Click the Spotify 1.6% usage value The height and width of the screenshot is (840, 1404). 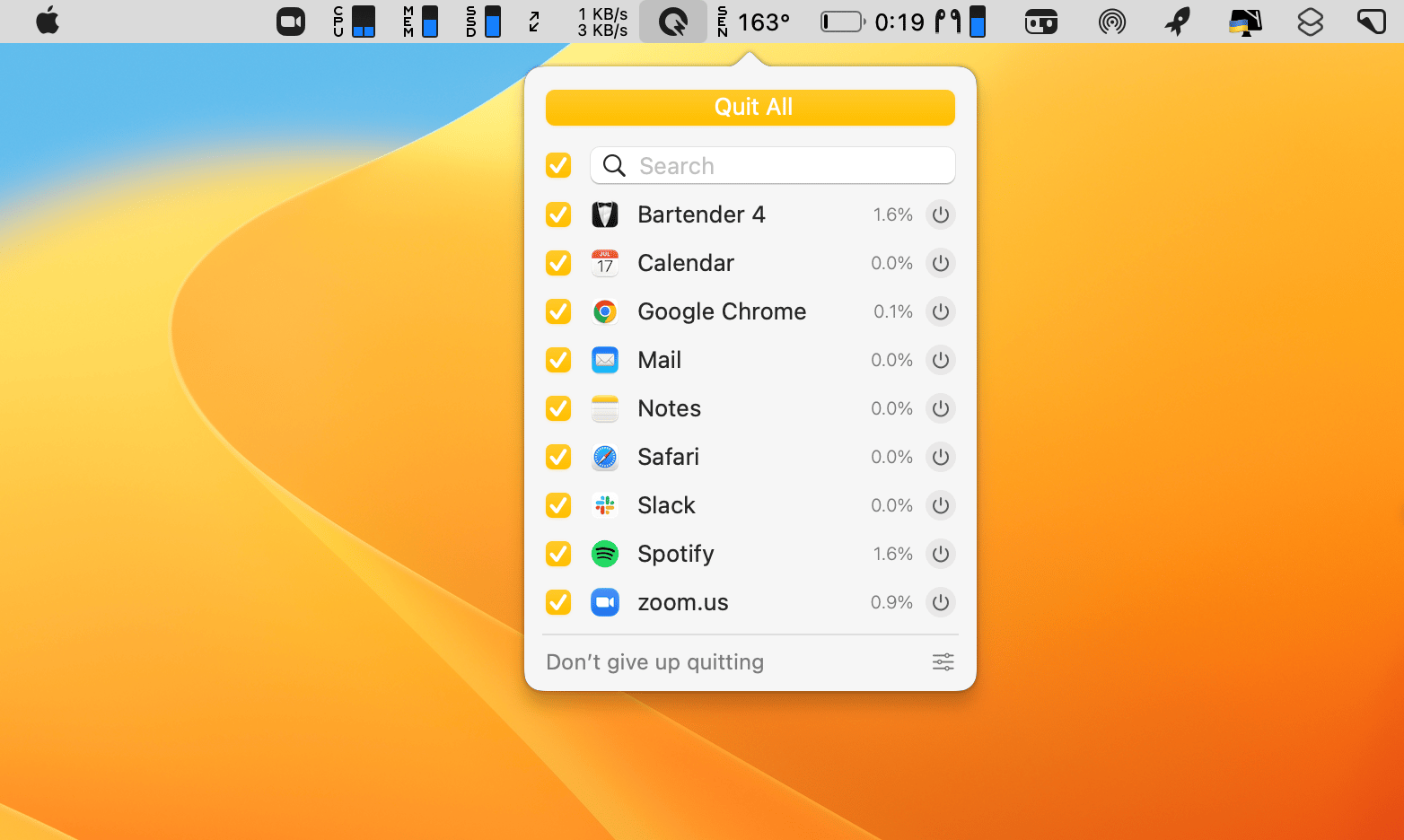tap(892, 554)
